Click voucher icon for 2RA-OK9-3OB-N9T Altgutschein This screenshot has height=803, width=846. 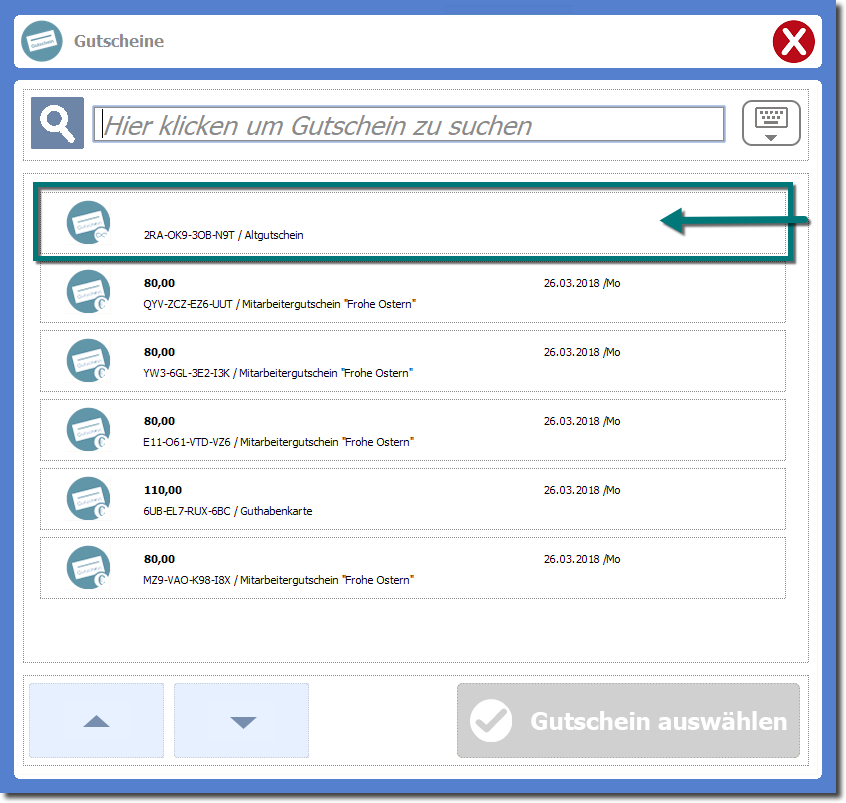(88, 222)
